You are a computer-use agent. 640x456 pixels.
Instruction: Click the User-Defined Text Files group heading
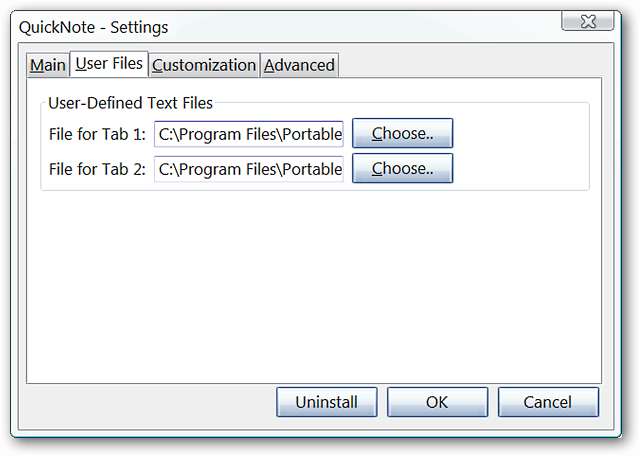coord(130,102)
